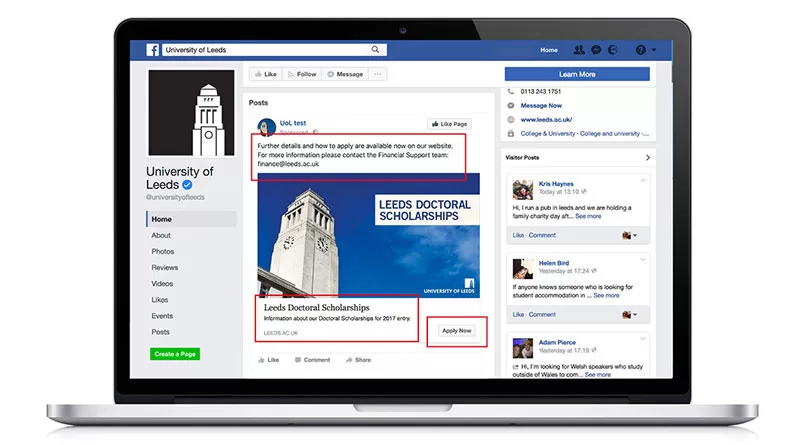The image size is (800, 445).
Task: Click the Yesterday at 17:24 timestamp
Action: coord(564,271)
